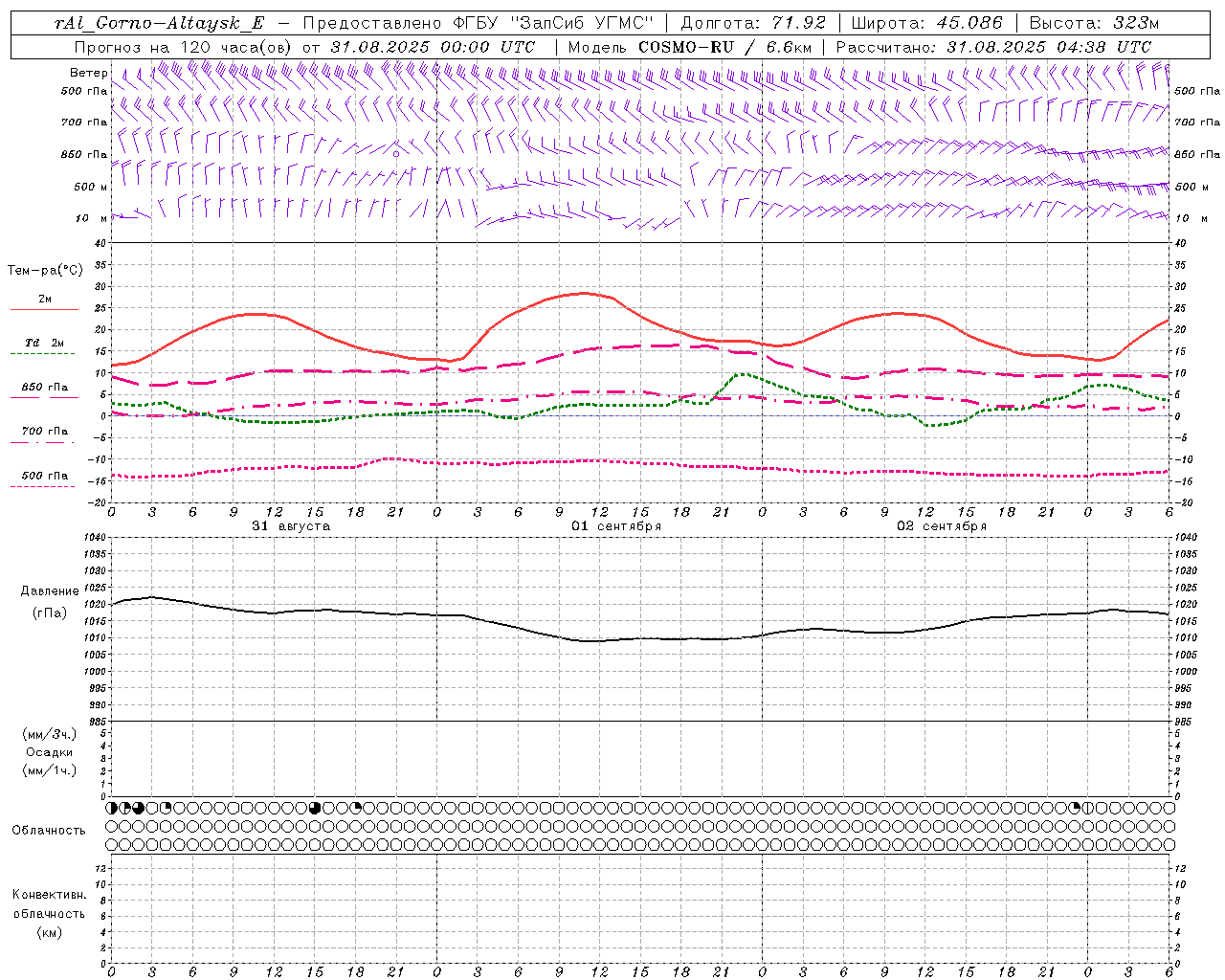Image resolution: width=1225 pixels, height=980 pixels.
Task: Click the (гПа) unit label under Давление
Action: [x=50, y=612]
